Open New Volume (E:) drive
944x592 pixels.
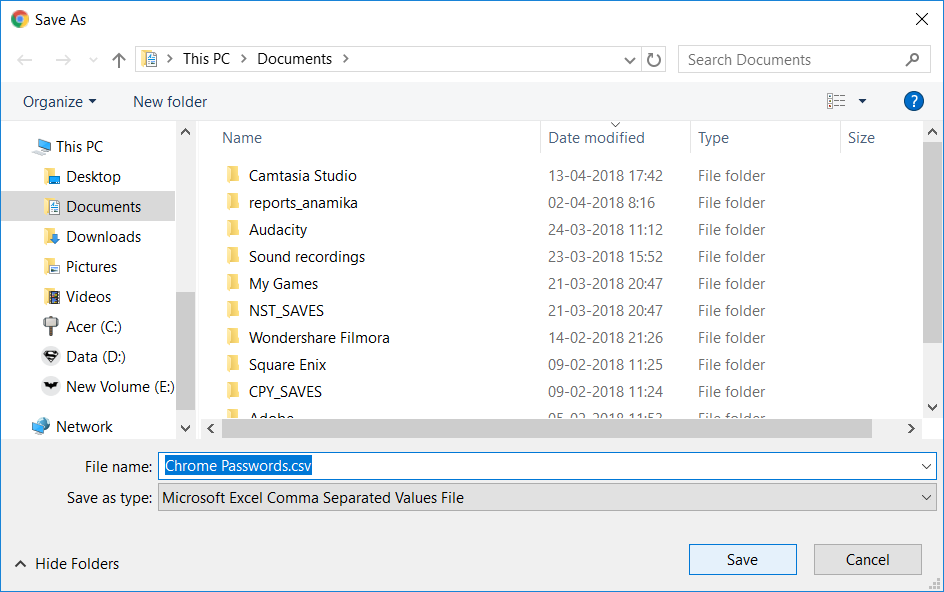[119, 387]
